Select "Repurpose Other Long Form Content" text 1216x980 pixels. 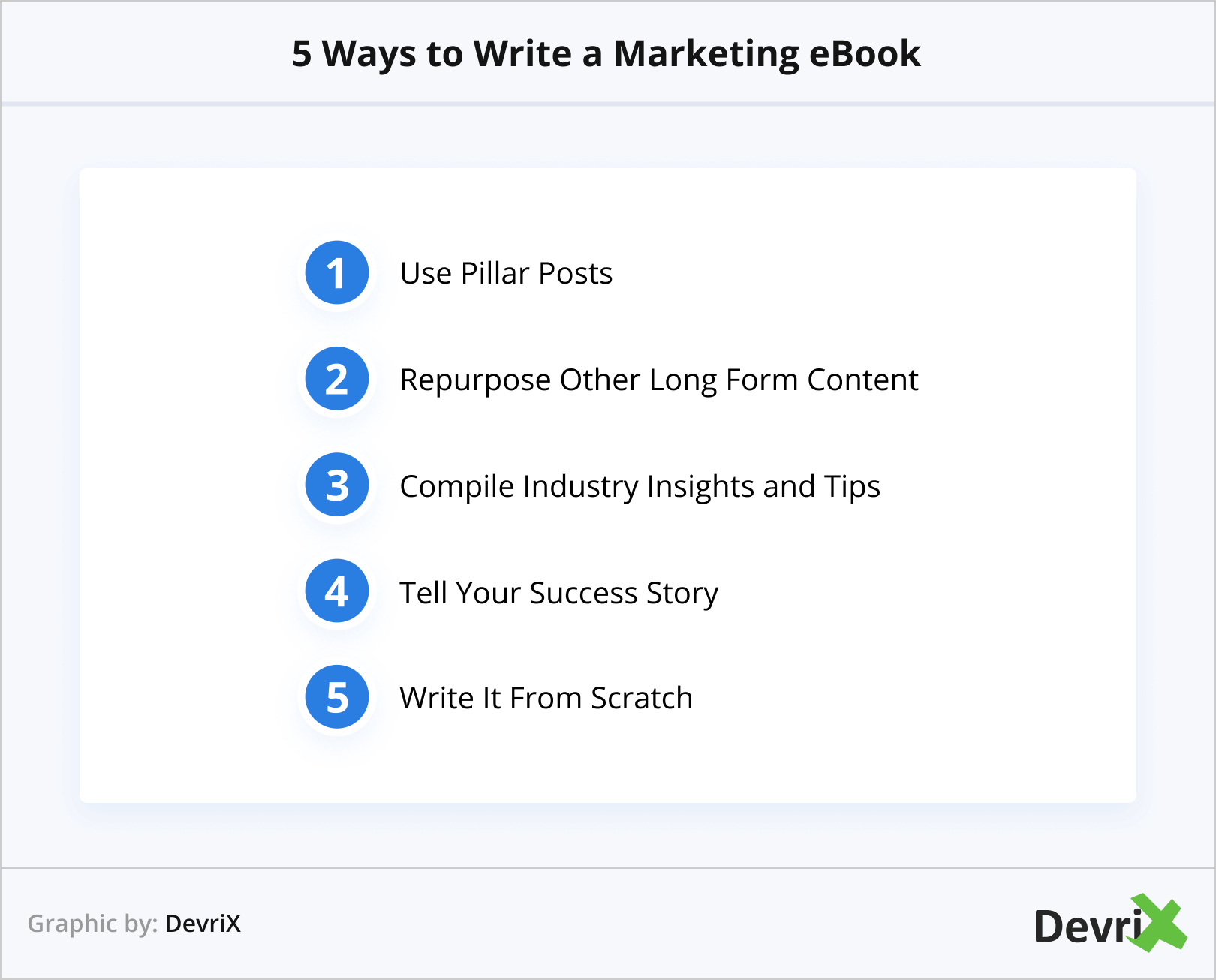click(658, 380)
